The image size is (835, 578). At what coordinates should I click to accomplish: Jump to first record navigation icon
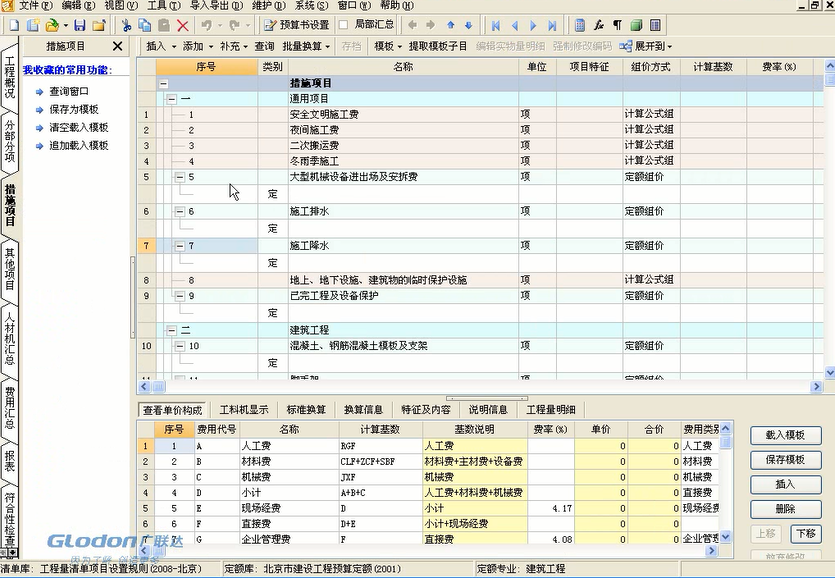coord(496,25)
